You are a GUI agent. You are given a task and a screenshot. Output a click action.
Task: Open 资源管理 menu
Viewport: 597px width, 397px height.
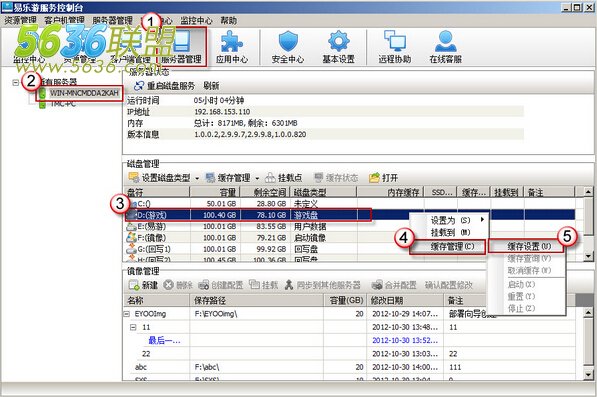[21, 20]
